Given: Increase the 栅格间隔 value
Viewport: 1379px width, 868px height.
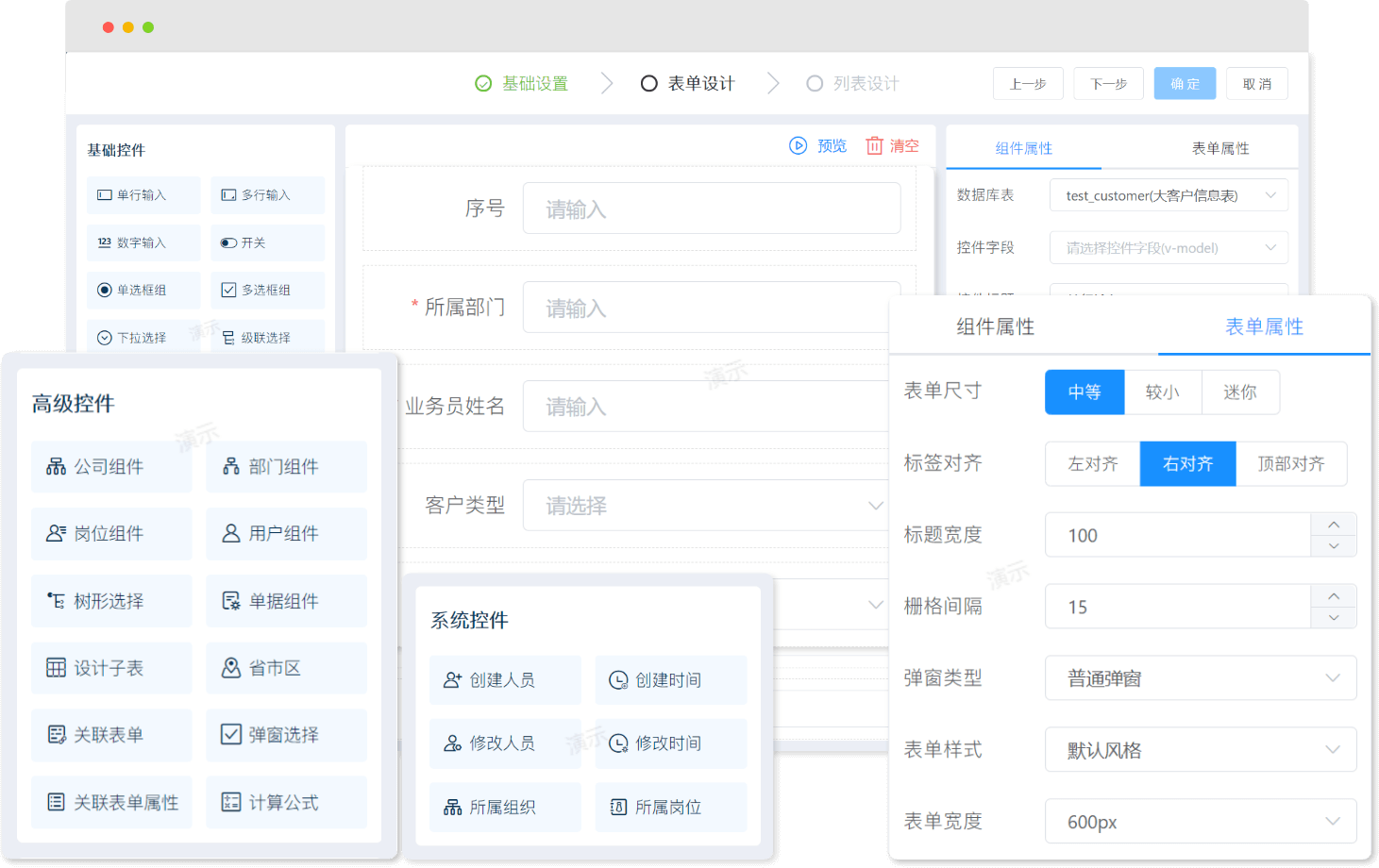Looking at the screenshot, I should (1334, 596).
